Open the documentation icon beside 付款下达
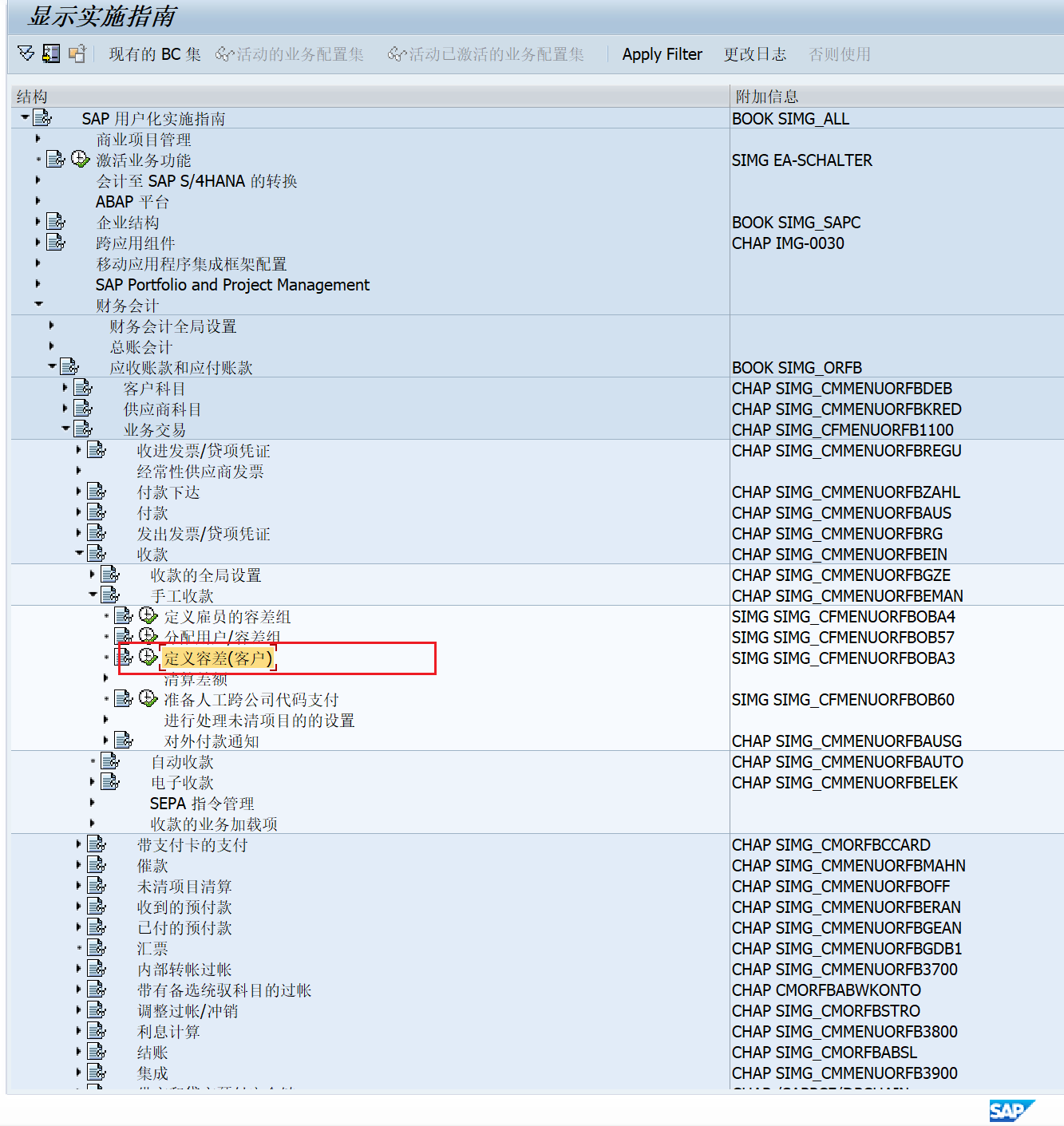This screenshot has width=1064, height=1126. coord(97,492)
